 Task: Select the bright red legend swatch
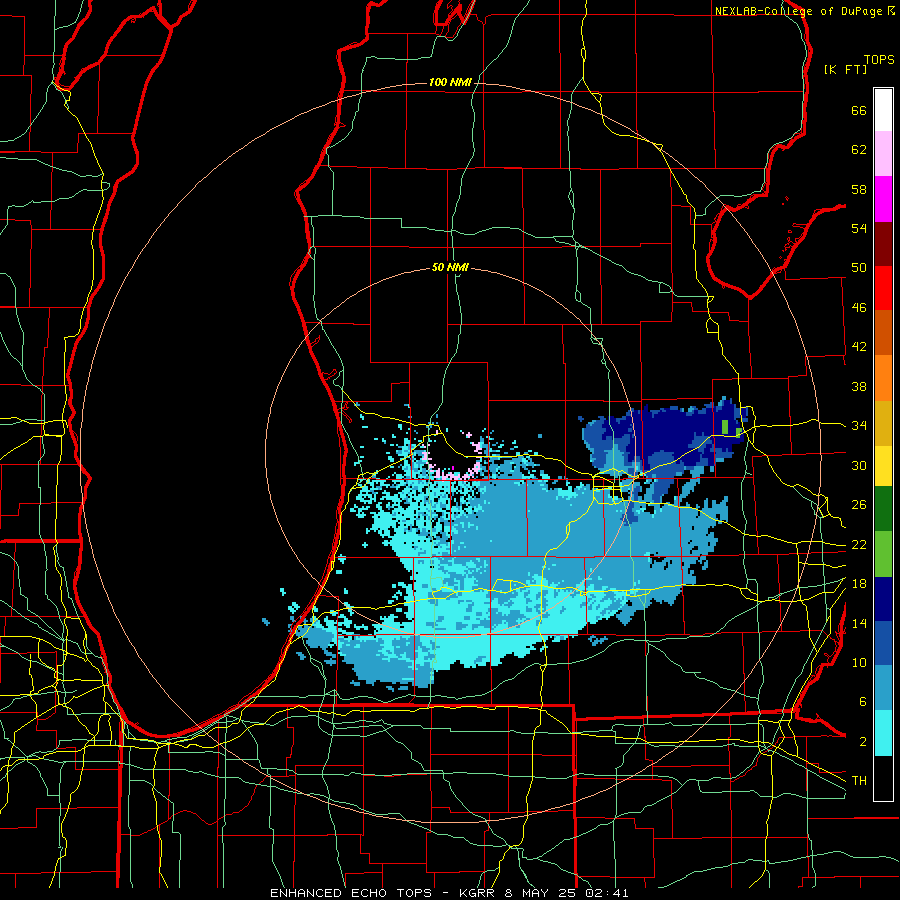pos(883,288)
